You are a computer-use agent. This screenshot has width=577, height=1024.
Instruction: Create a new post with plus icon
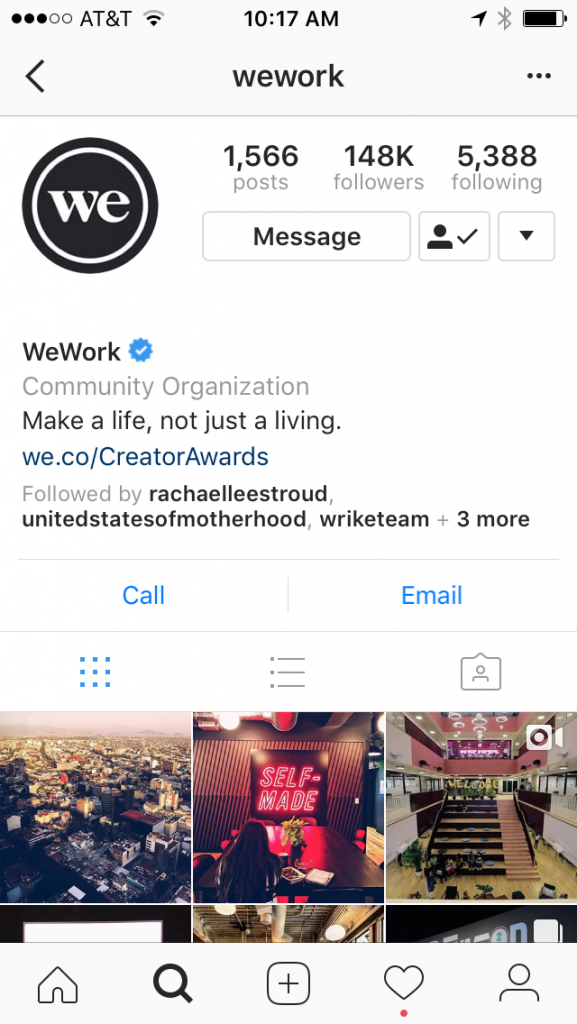click(288, 984)
